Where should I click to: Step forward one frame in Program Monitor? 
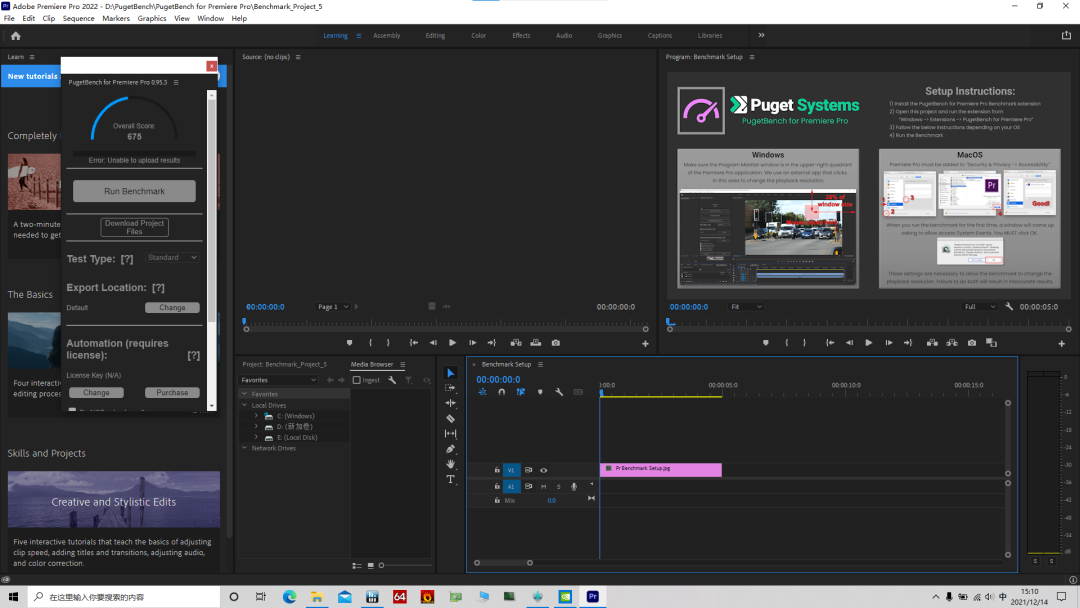coord(889,343)
